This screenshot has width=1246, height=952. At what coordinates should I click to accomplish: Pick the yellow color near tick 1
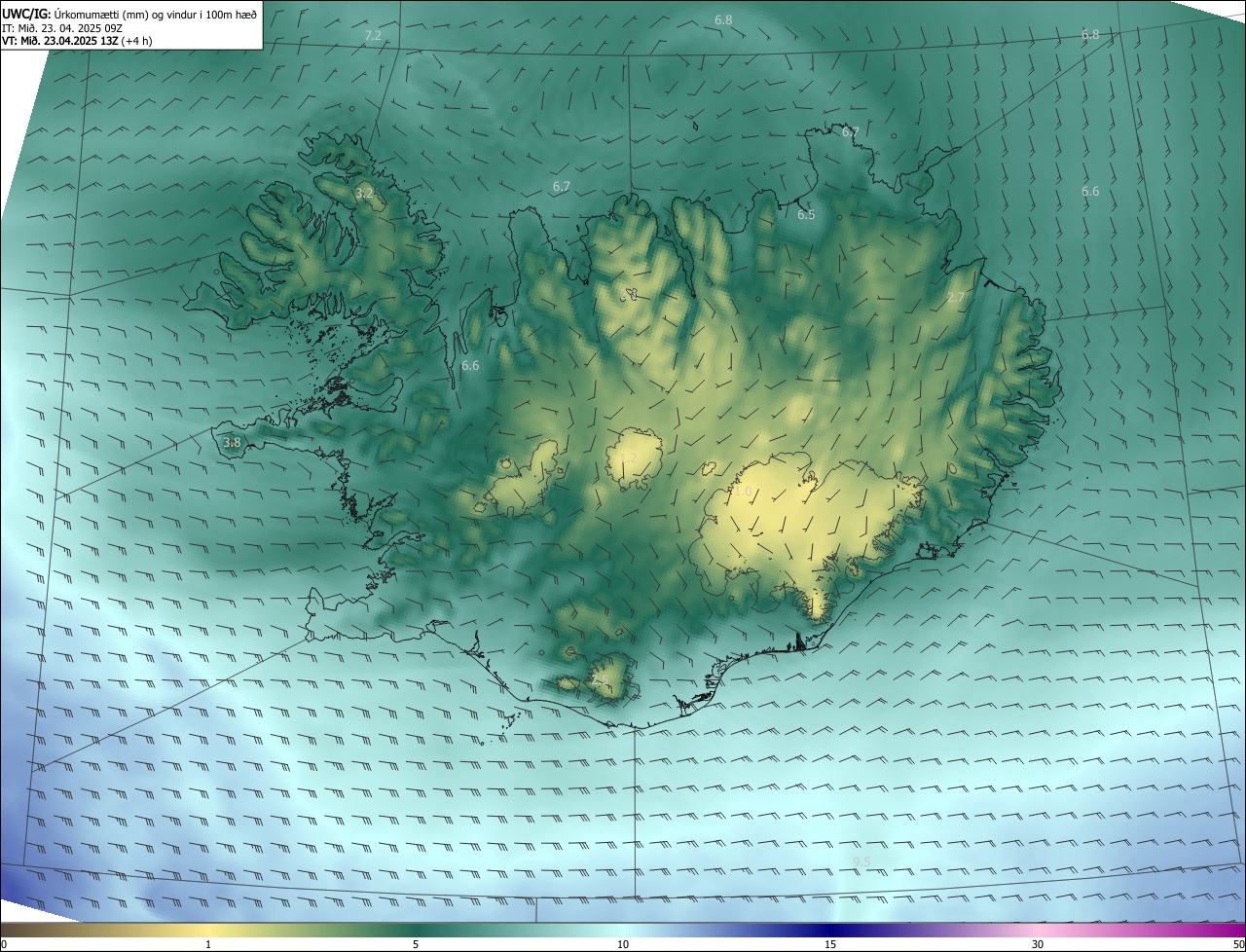tap(208, 930)
